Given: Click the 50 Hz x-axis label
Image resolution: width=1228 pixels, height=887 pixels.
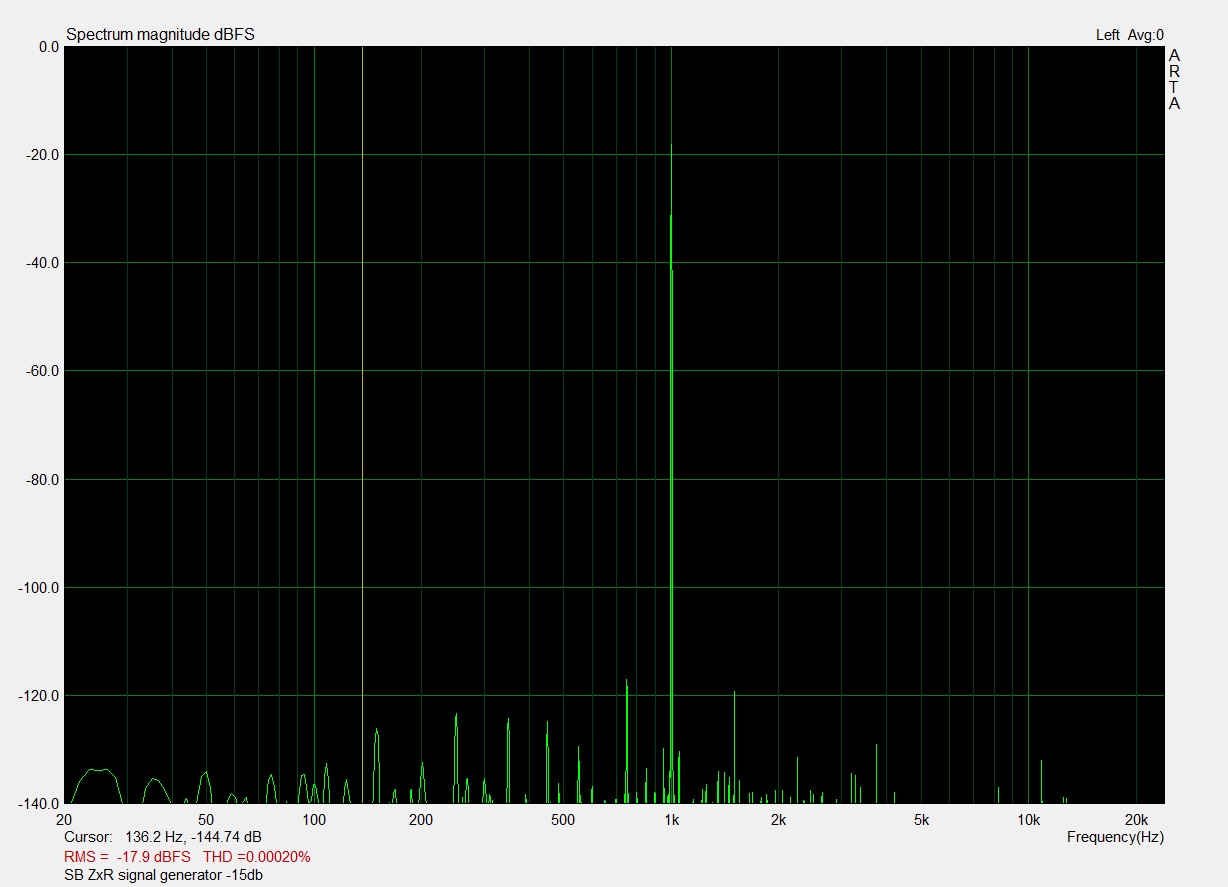Looking at the screenshot, I should [206, 820].
